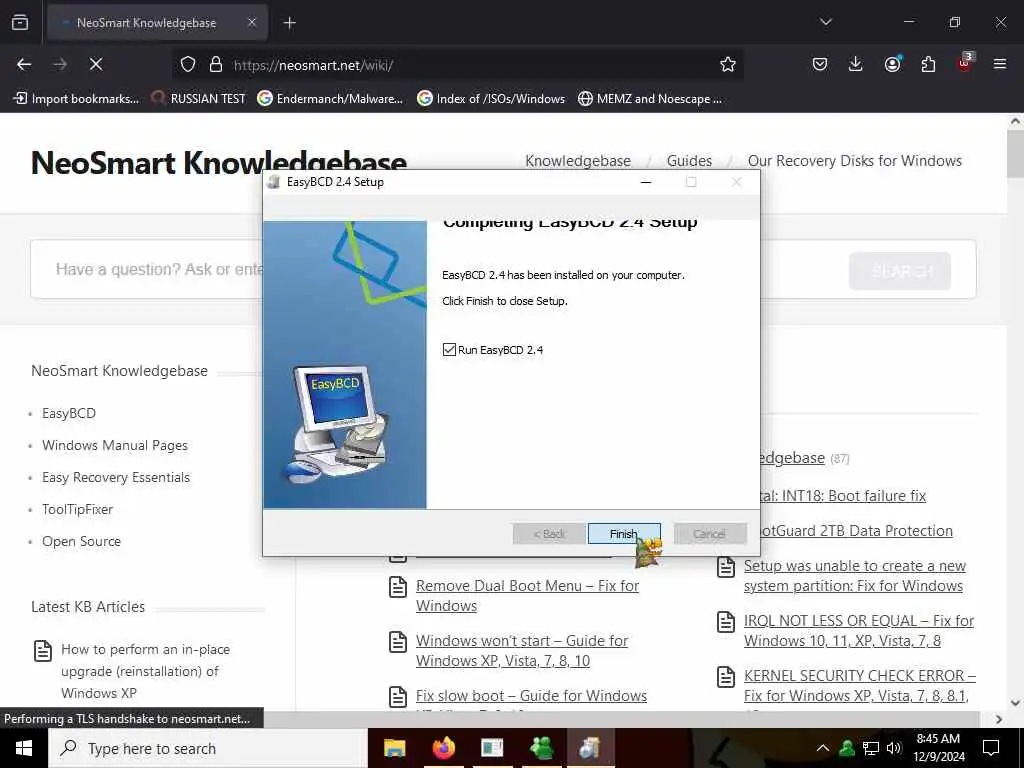Open Windows won't start guide link
Image resolution: width=1024 pixels, height=768 pixels.
(x=522, y=650)
